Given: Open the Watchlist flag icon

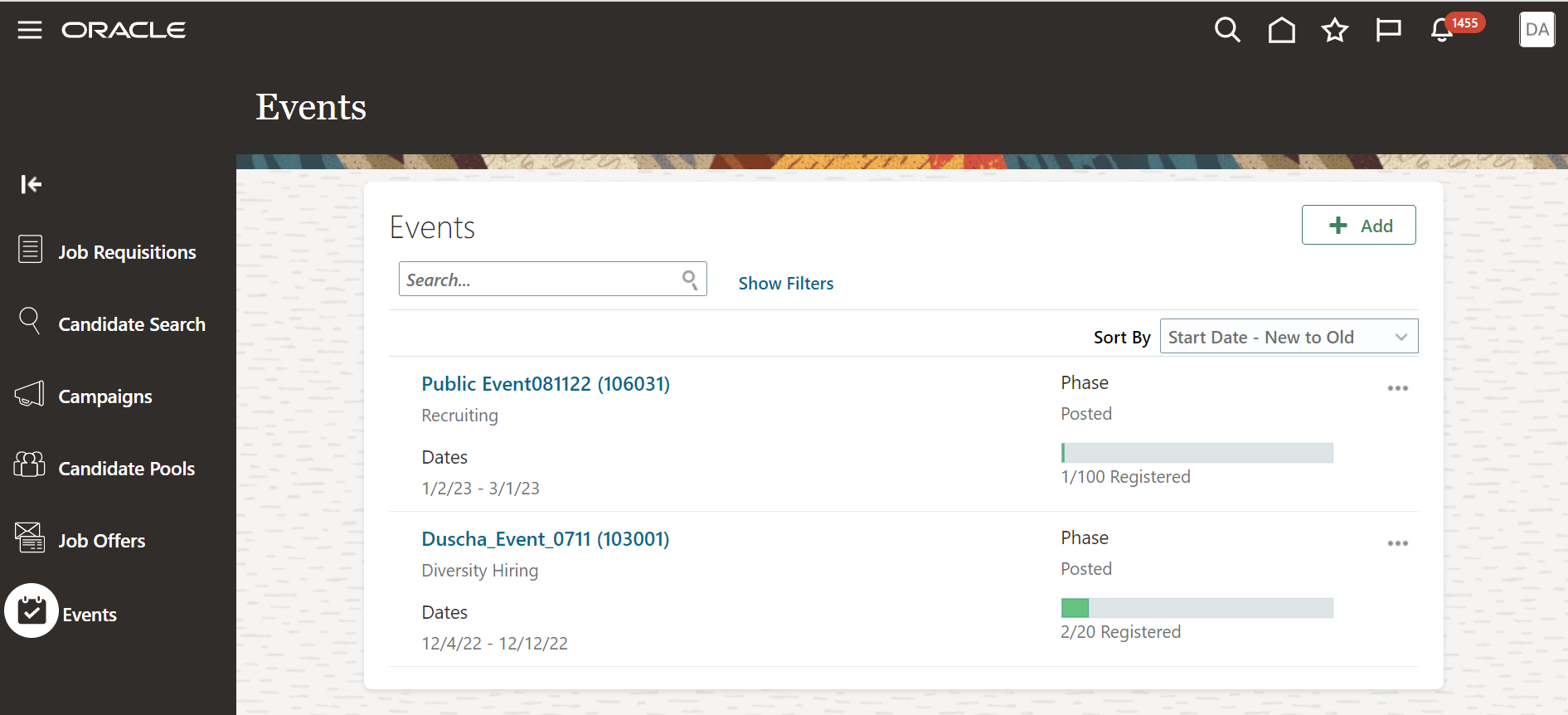Looking at the screenshot, I should click(x=1388, y=30).
